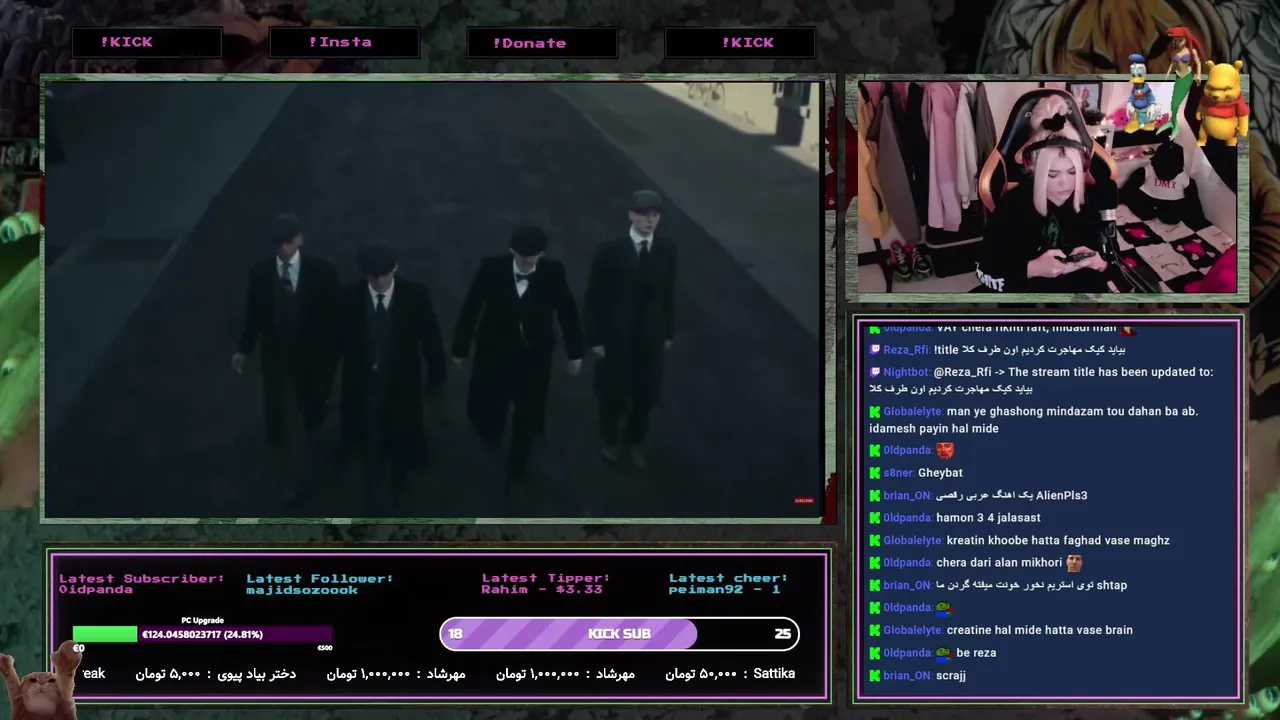The height and width of the screenshot is (720, 1280).
Task: Click the Kick badge on 'kreatin khoobe' message
Action: point(875,541)
